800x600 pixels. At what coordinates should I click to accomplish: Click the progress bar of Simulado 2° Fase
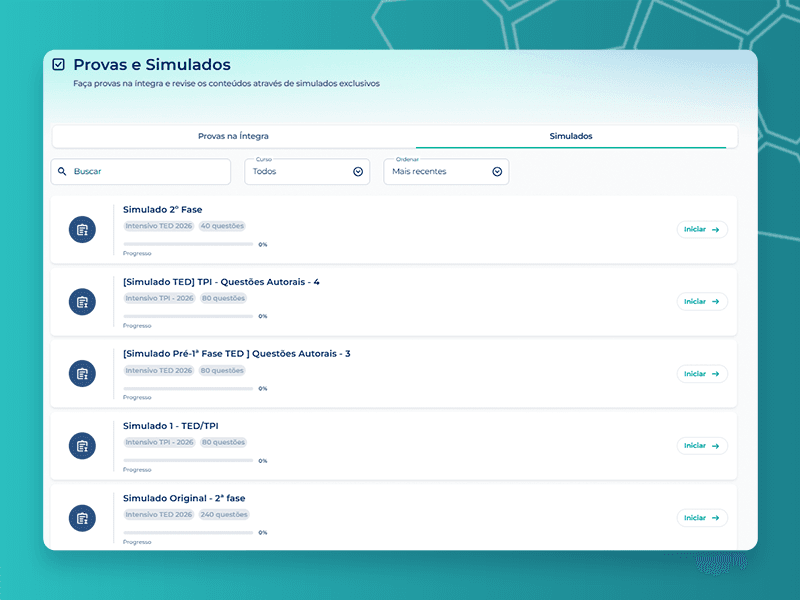click(188, 244)
